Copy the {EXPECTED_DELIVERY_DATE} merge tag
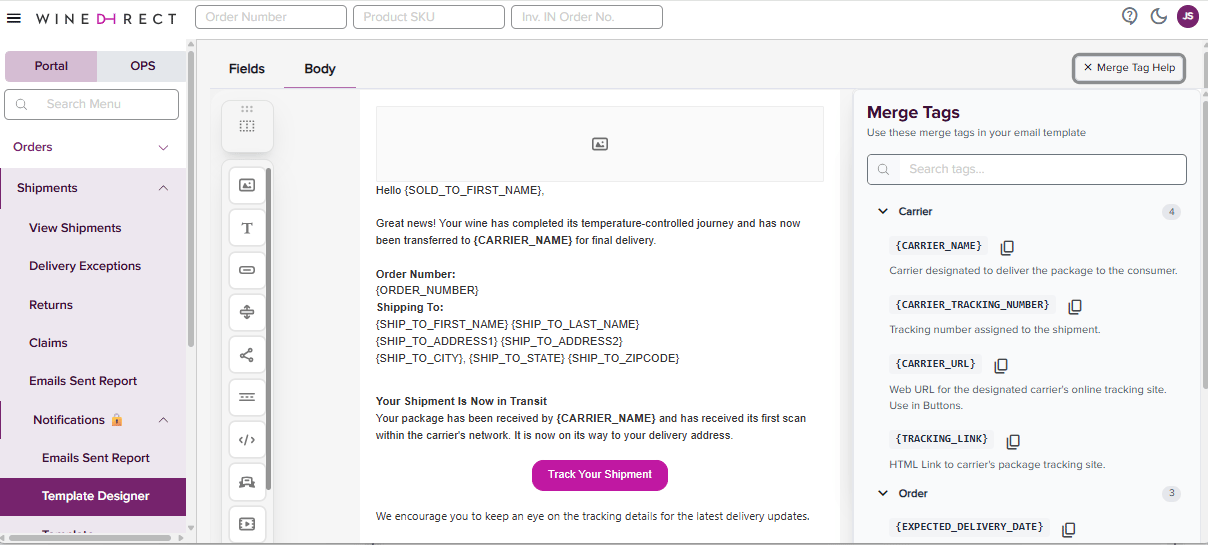This screenshot has height=545, width=1208. coord(1068,529)
